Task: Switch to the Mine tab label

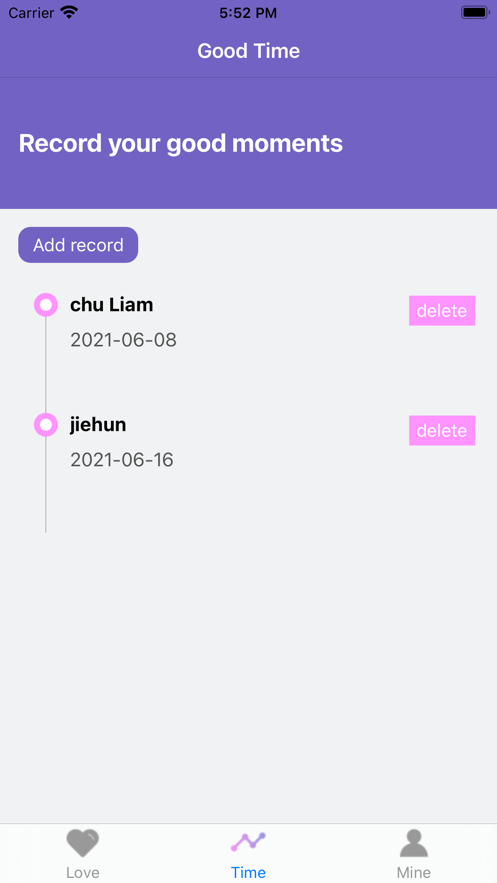Action: (414, 872)
